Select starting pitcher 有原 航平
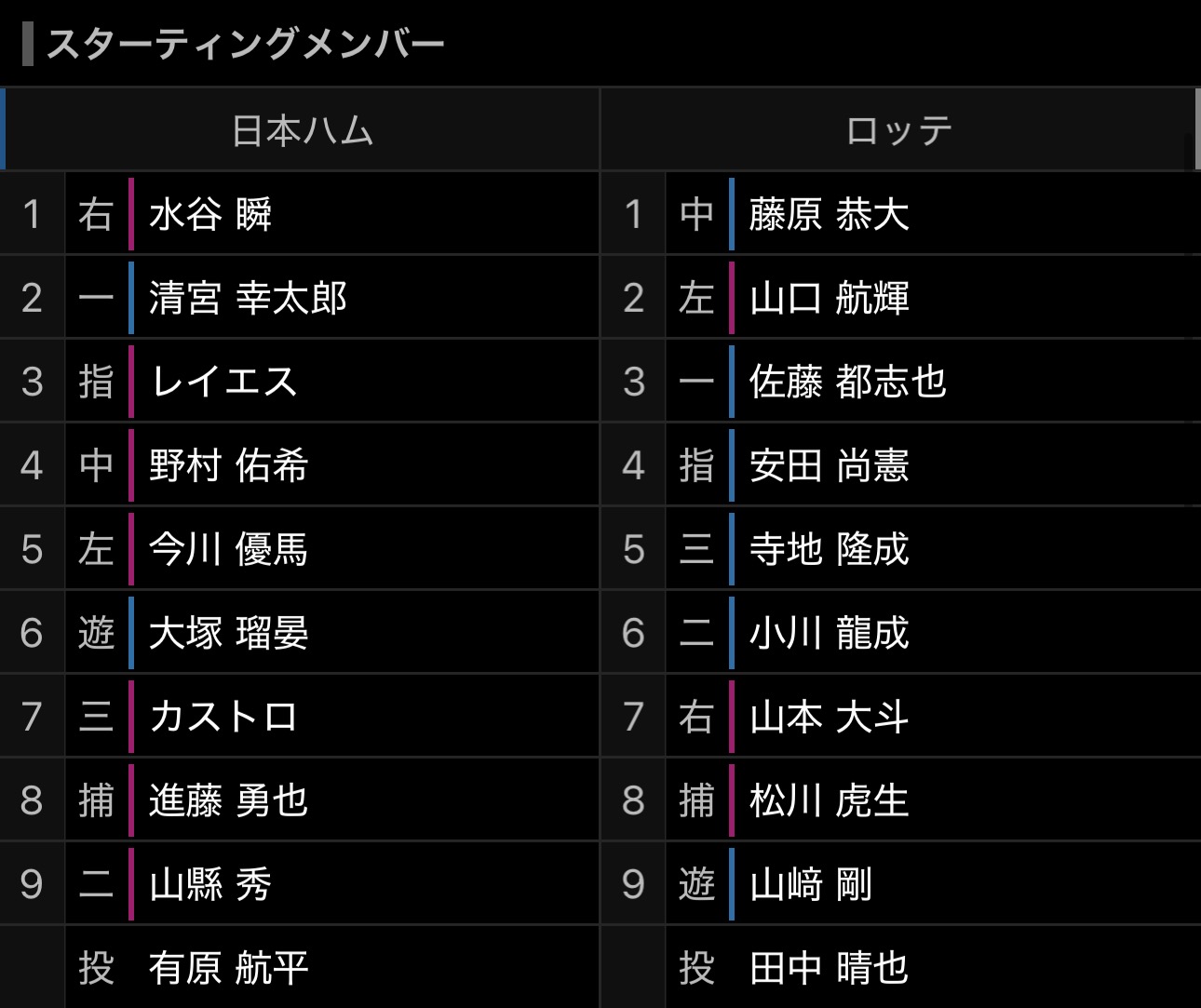 pos(228,968)
